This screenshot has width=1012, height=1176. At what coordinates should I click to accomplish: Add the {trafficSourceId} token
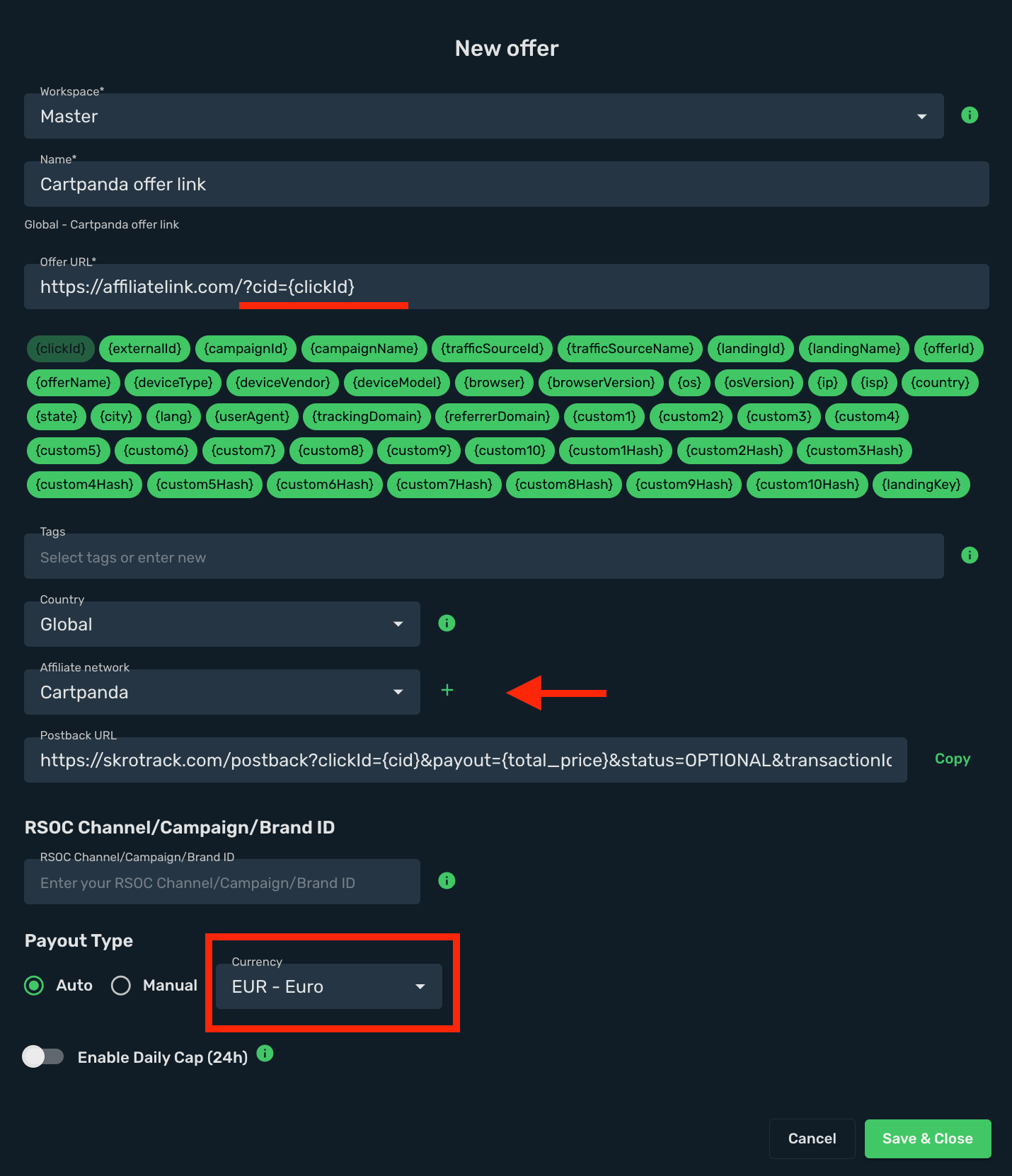(493, 349)
